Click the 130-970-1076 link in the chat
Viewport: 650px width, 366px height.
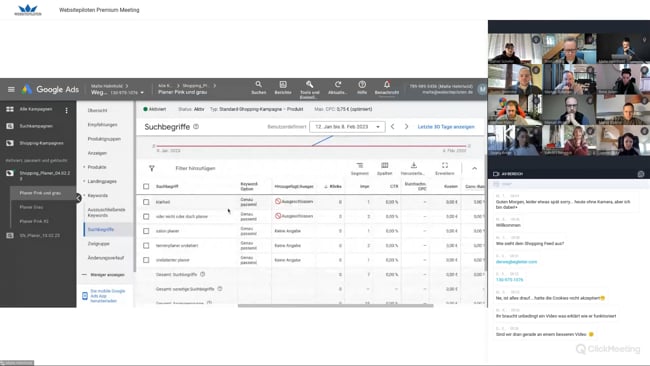tap(509, 280)
